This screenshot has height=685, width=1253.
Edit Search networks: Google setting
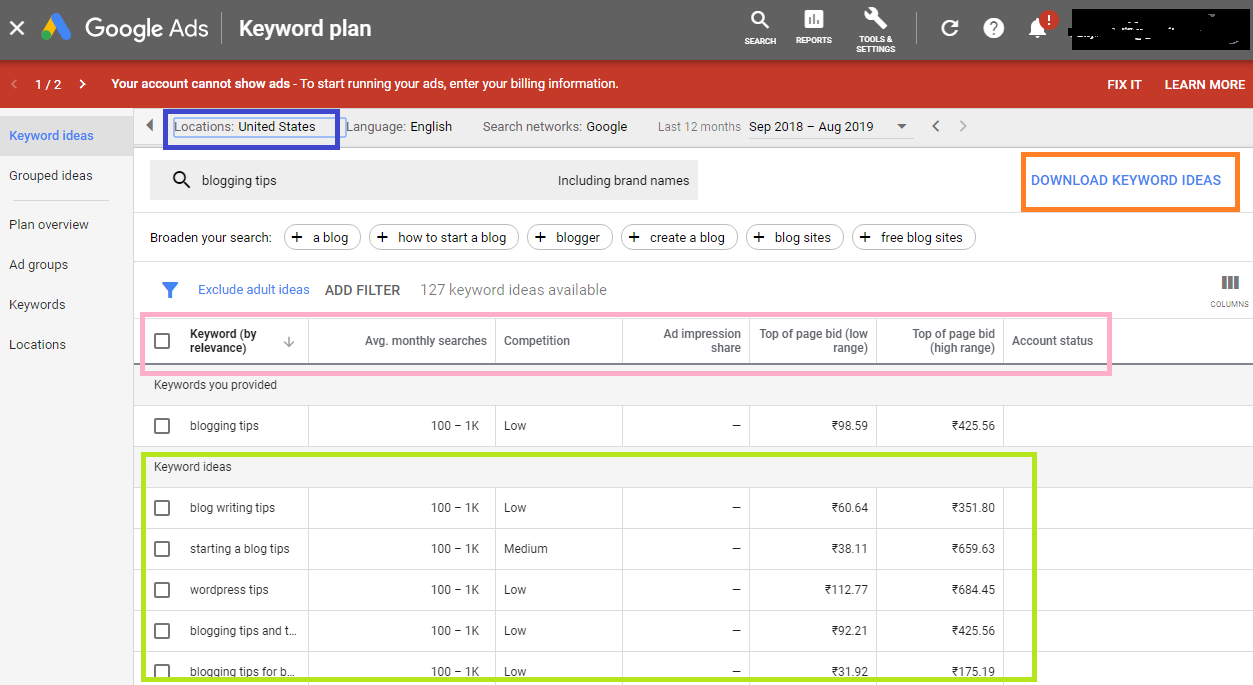click(x=555, y=127)
